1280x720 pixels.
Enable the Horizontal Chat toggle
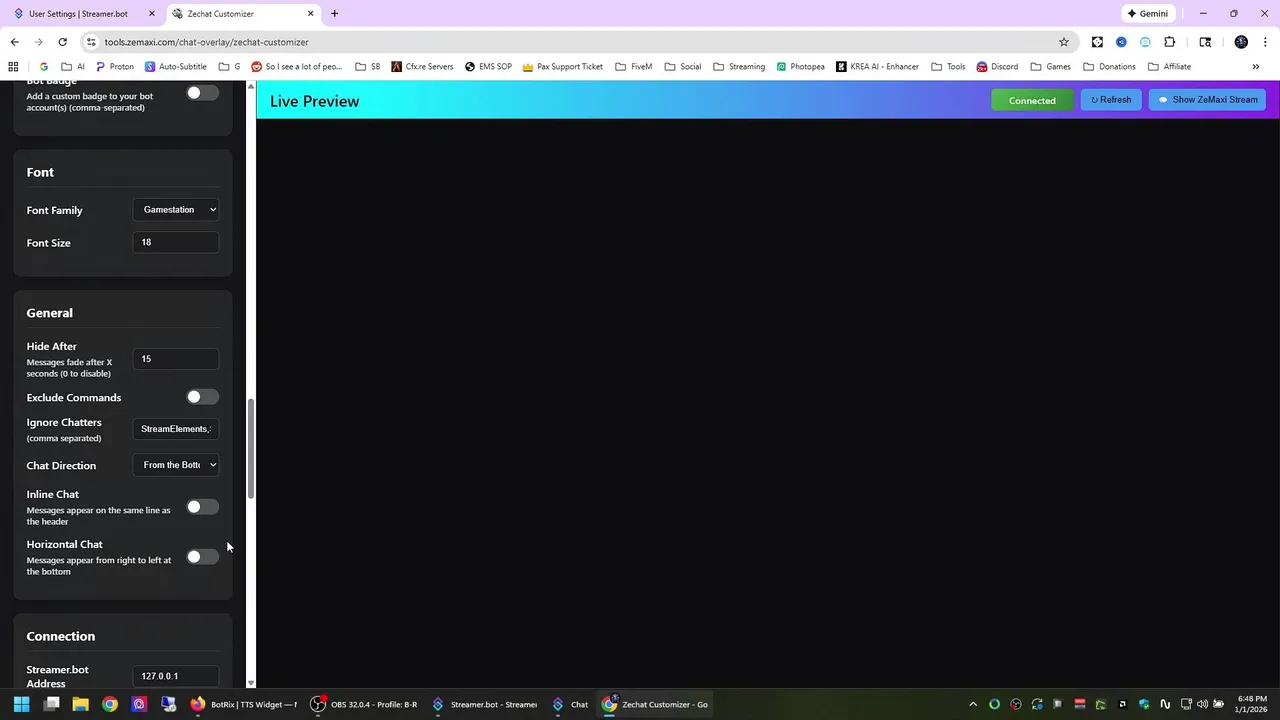(202, 557)
